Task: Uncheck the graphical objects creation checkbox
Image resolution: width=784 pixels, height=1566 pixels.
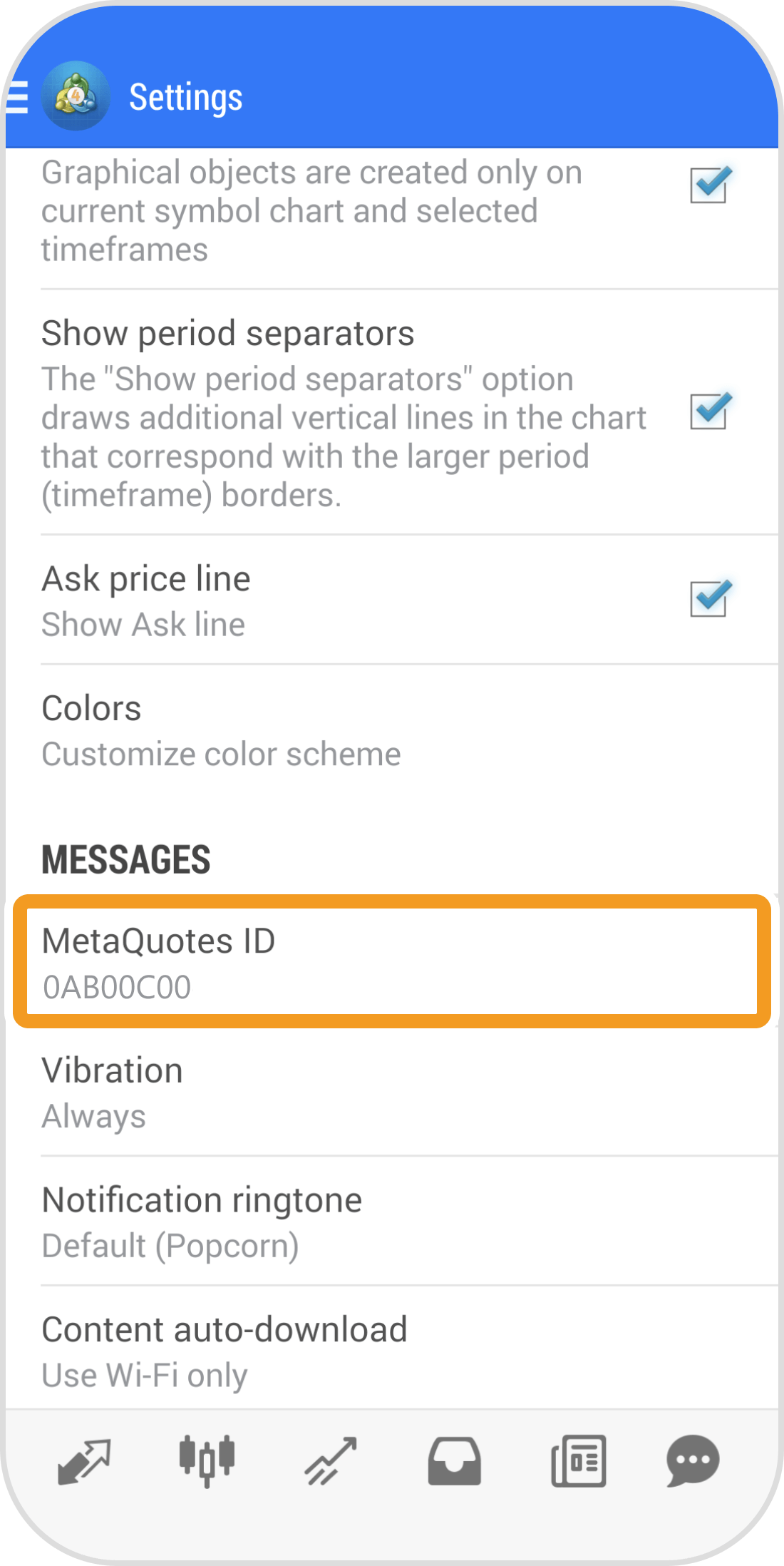Action: (x=710, y=185)
